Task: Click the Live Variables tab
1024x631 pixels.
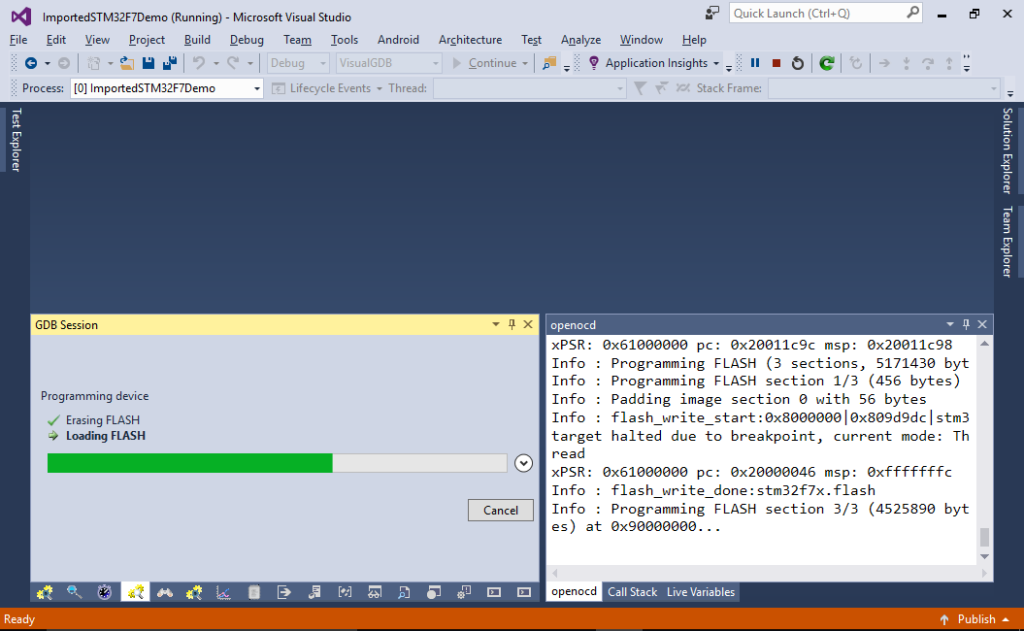Action: [x=700, y=591]
